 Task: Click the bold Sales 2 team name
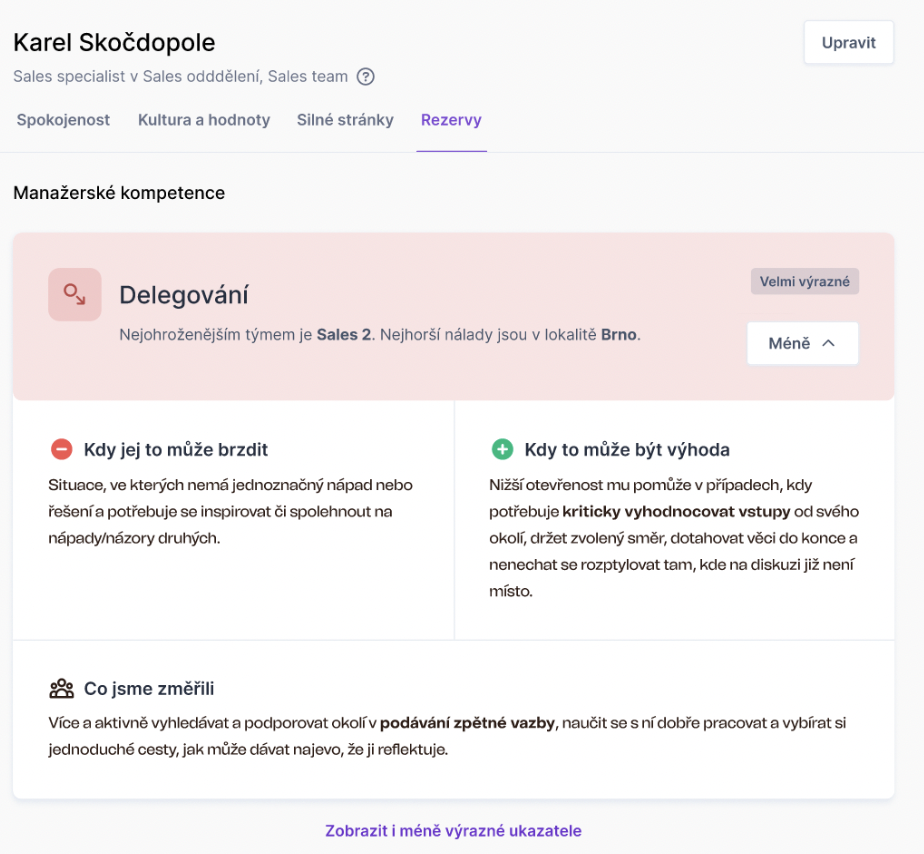click(344, 335)
